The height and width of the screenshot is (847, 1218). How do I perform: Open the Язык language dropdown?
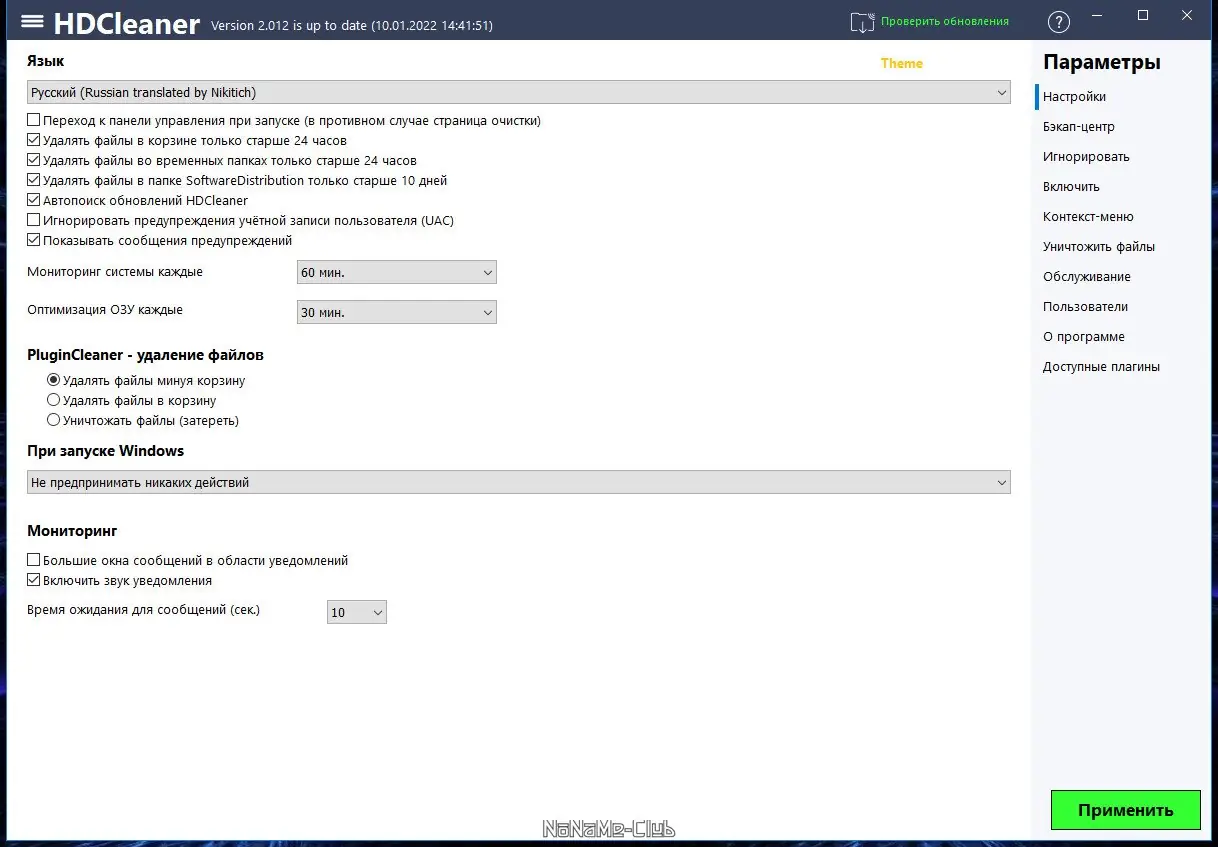(519, 92)
